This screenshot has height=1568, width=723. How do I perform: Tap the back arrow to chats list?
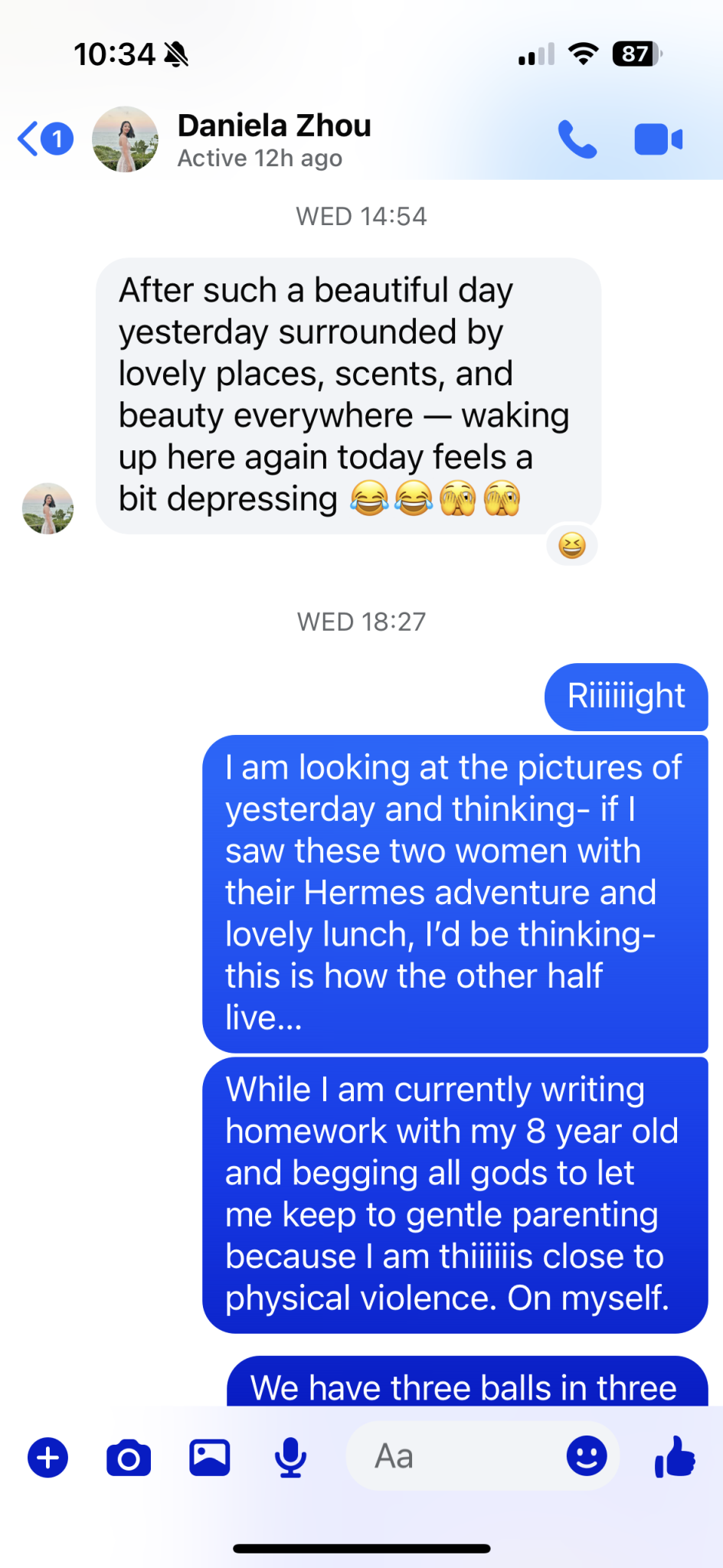click(x=31, y=139)
